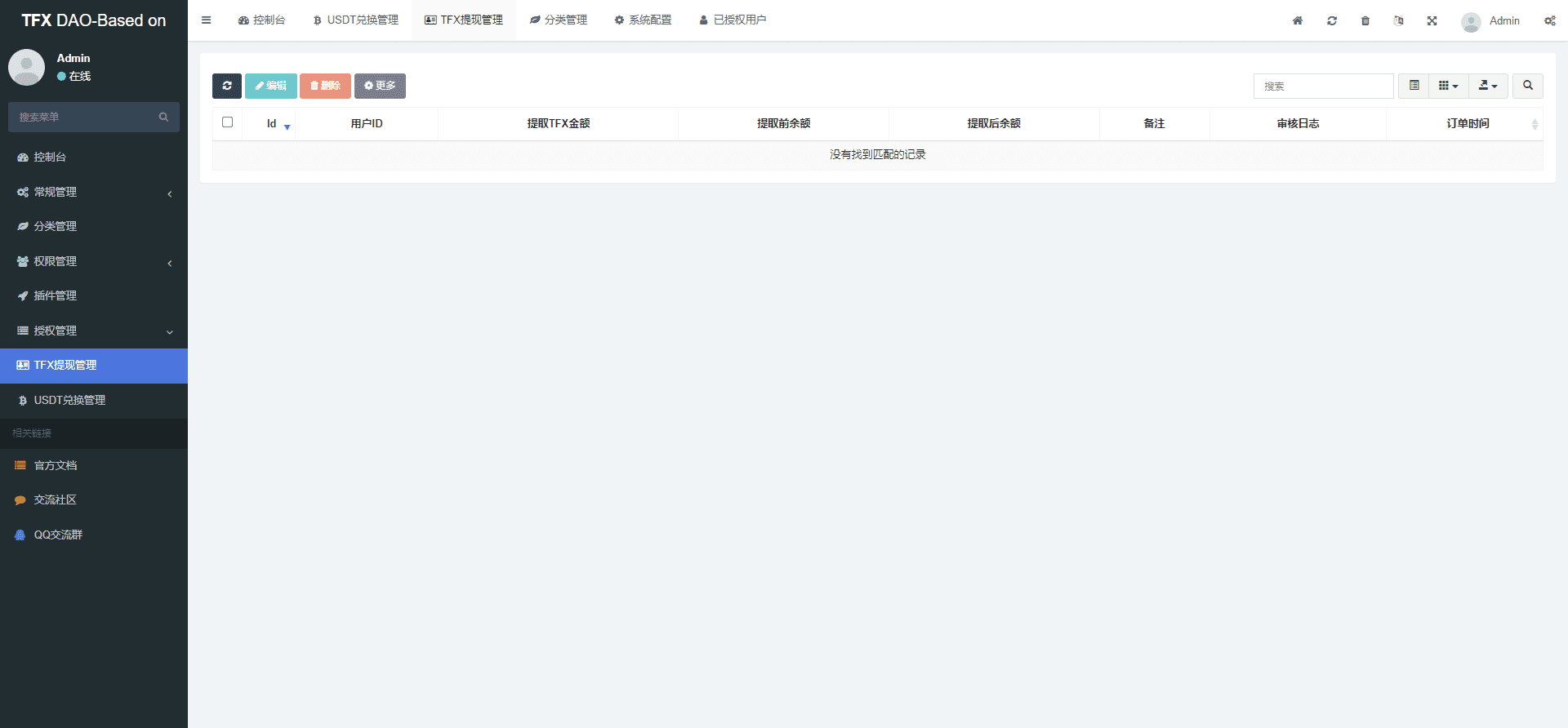
Task: Check the select-all rows checkbox
Action: [x=228, y=122]
